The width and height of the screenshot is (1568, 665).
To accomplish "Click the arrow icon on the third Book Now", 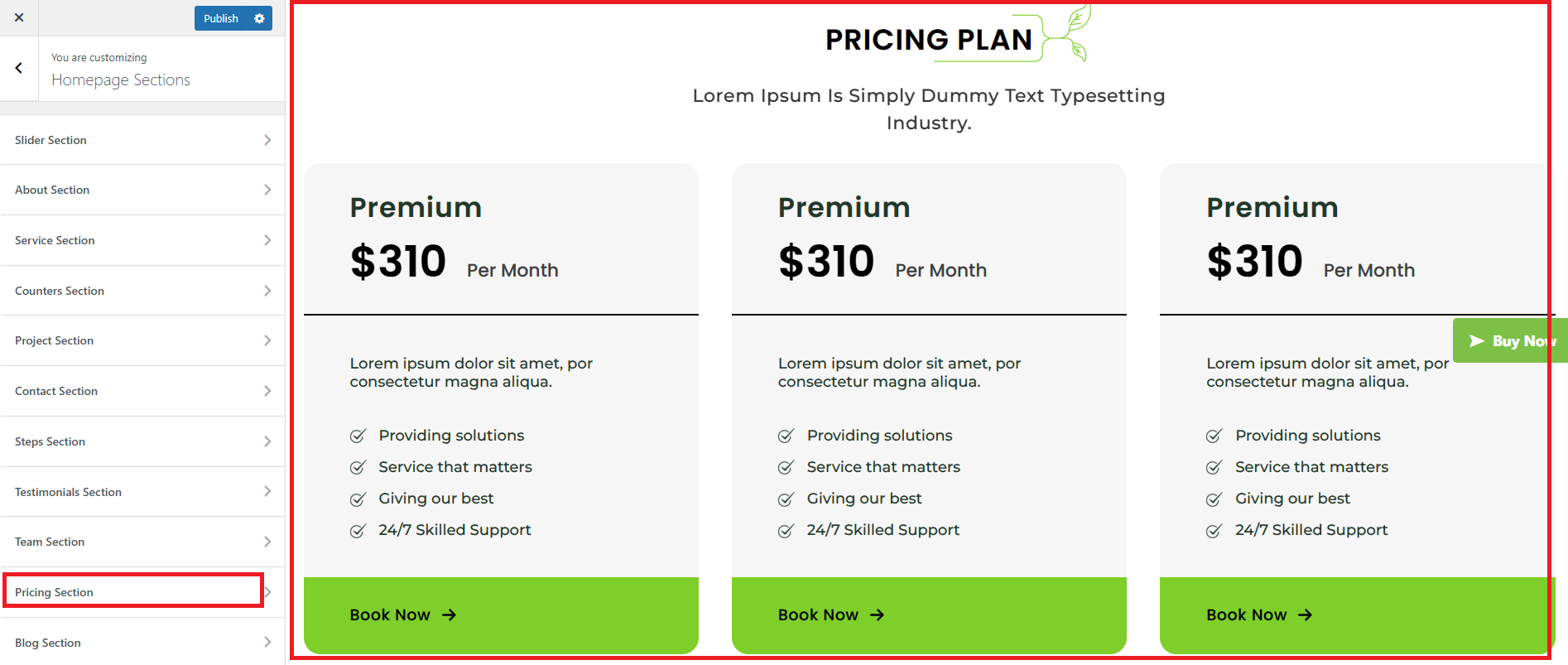I will [x=1305, y=615].
